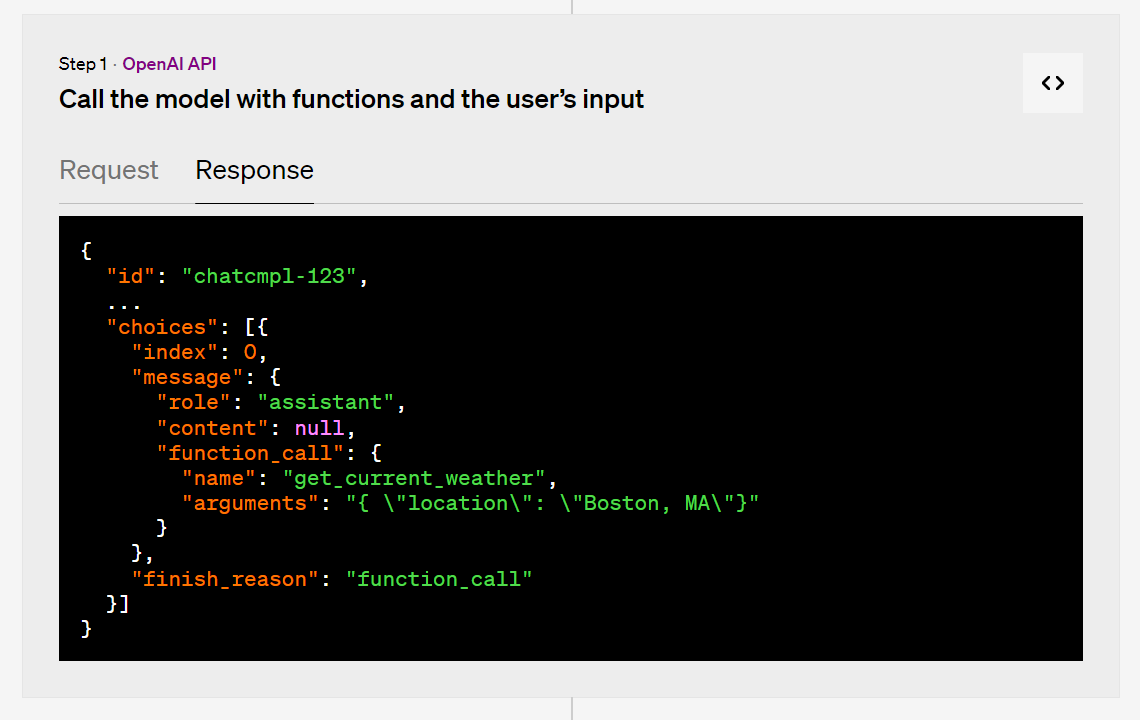The width and height of the screenshot is (1140, 720).
Task: Select the Response tab
Action: tap(254, 170)
